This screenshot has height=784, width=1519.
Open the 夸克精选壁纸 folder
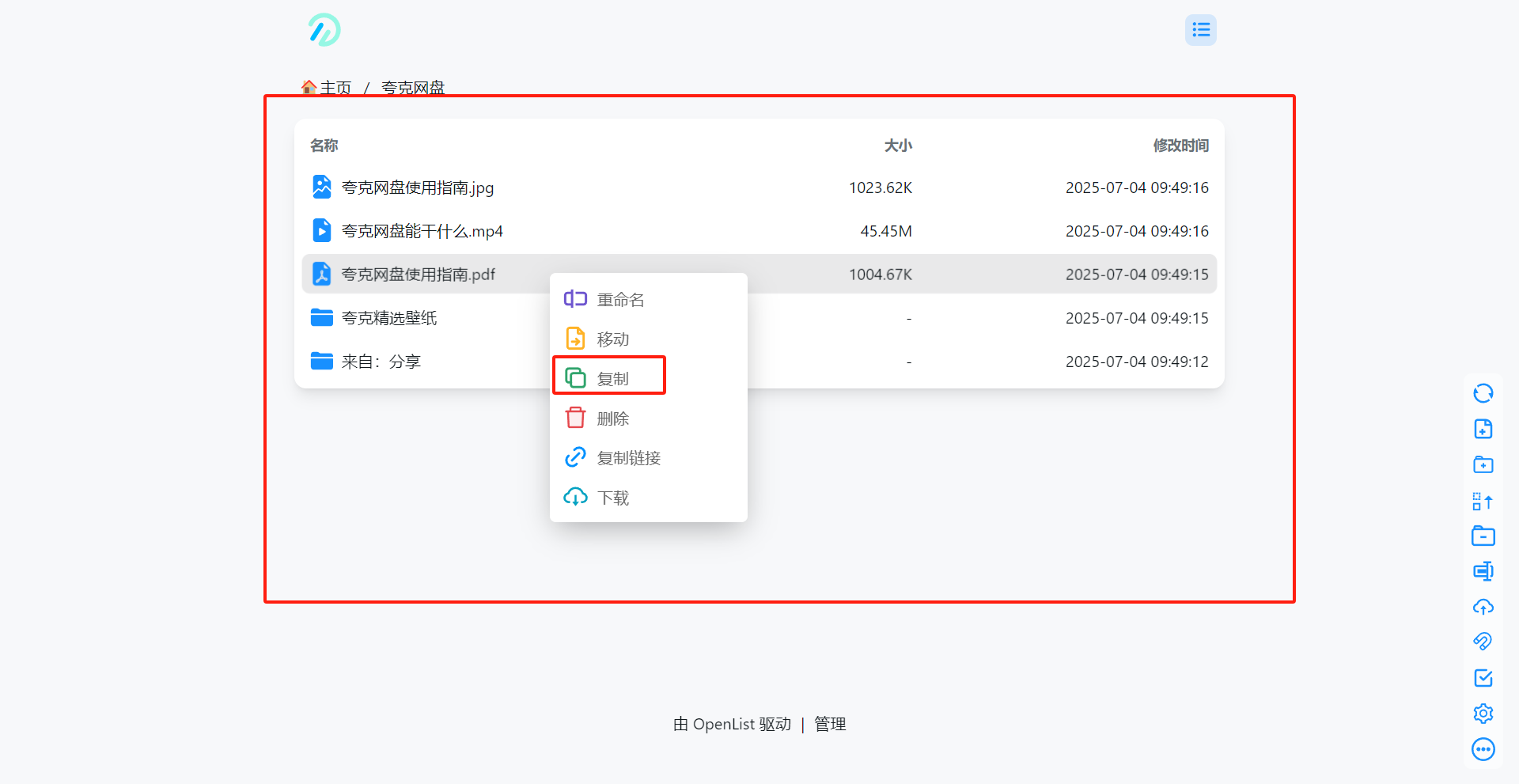[388, 318]
